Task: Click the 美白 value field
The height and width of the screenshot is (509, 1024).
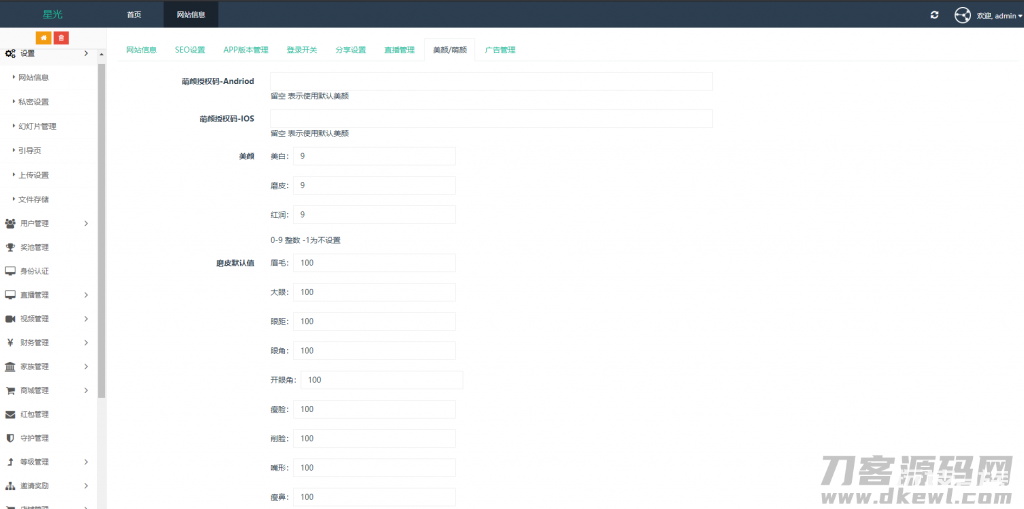Action: (374, 156)
